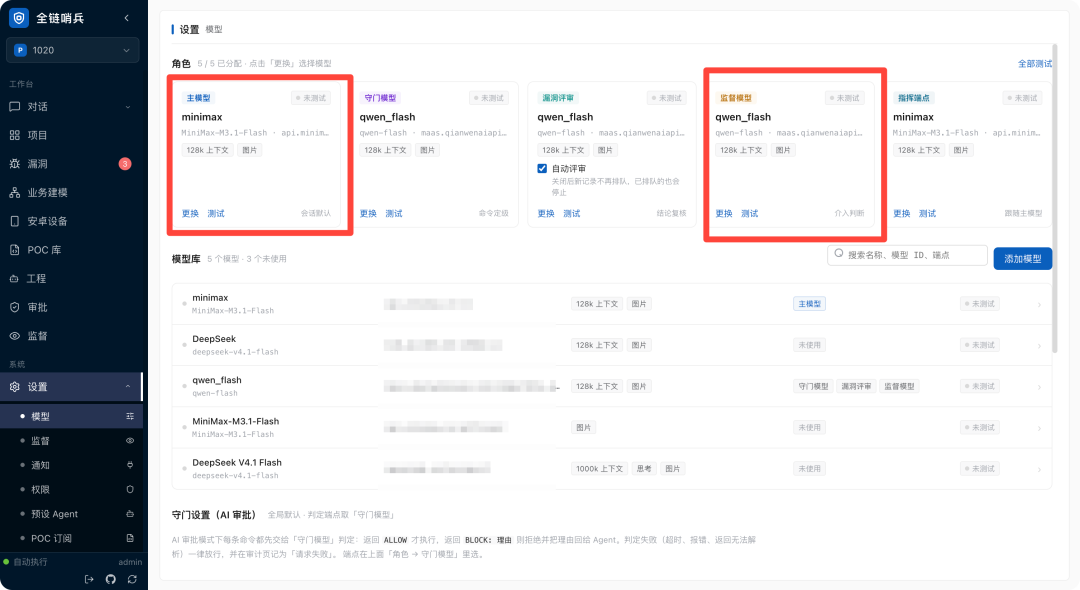
Task: Click 测试 on the 监督模型 card
Action: [x=749, y=213]
